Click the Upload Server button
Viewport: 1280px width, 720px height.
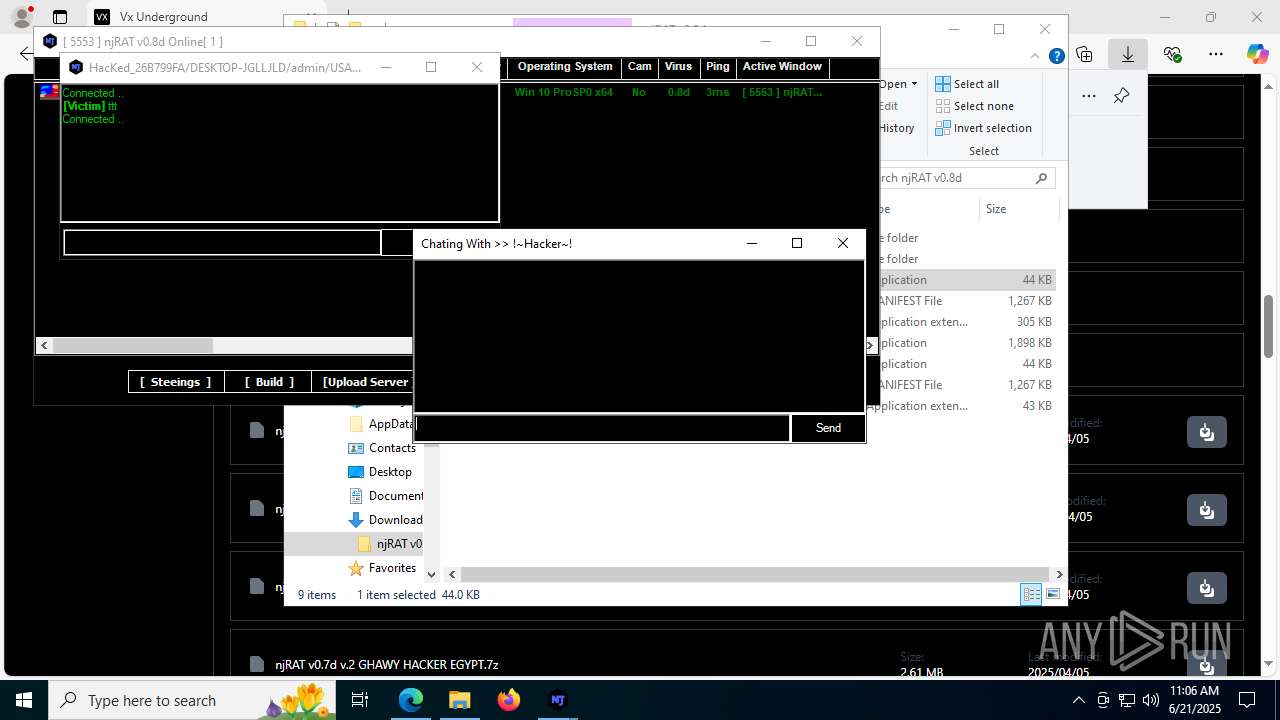click(x=364, y=382)
